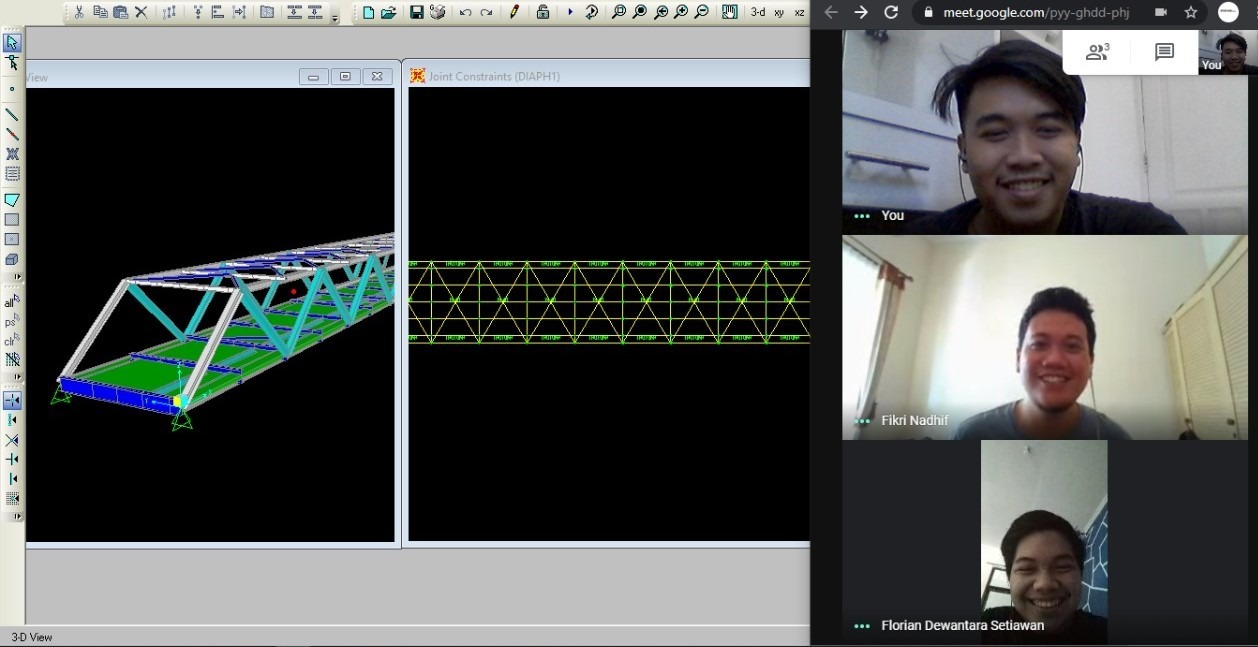Click the pencil icon in toolbar
1258x647 pixels.
[514, 12]
